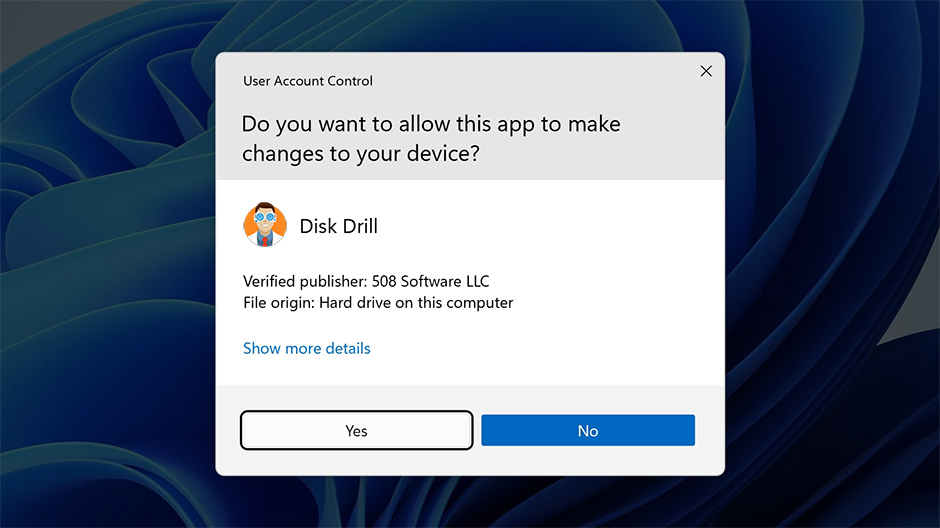Click the desktop wallpaper outside the dialog
Viewport: 940px width, 528px height.
tap(100, 300)
